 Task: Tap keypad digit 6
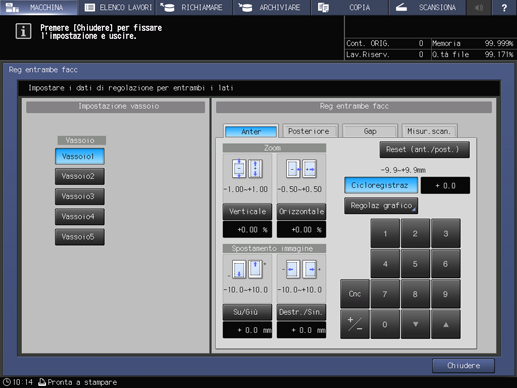446,264
